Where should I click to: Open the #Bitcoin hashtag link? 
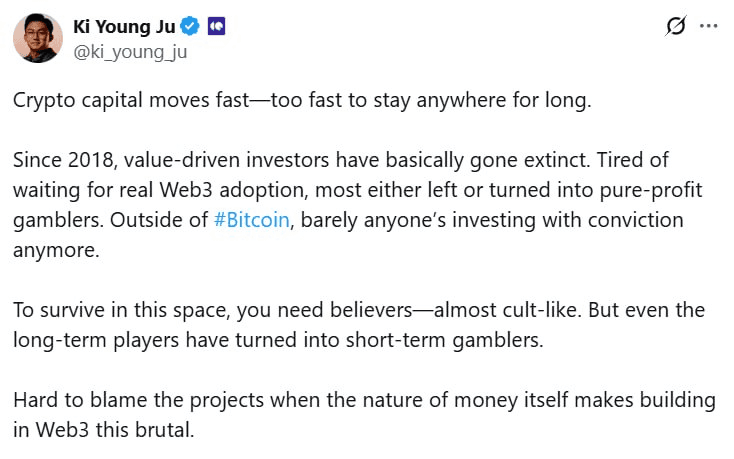pos(252,220)
